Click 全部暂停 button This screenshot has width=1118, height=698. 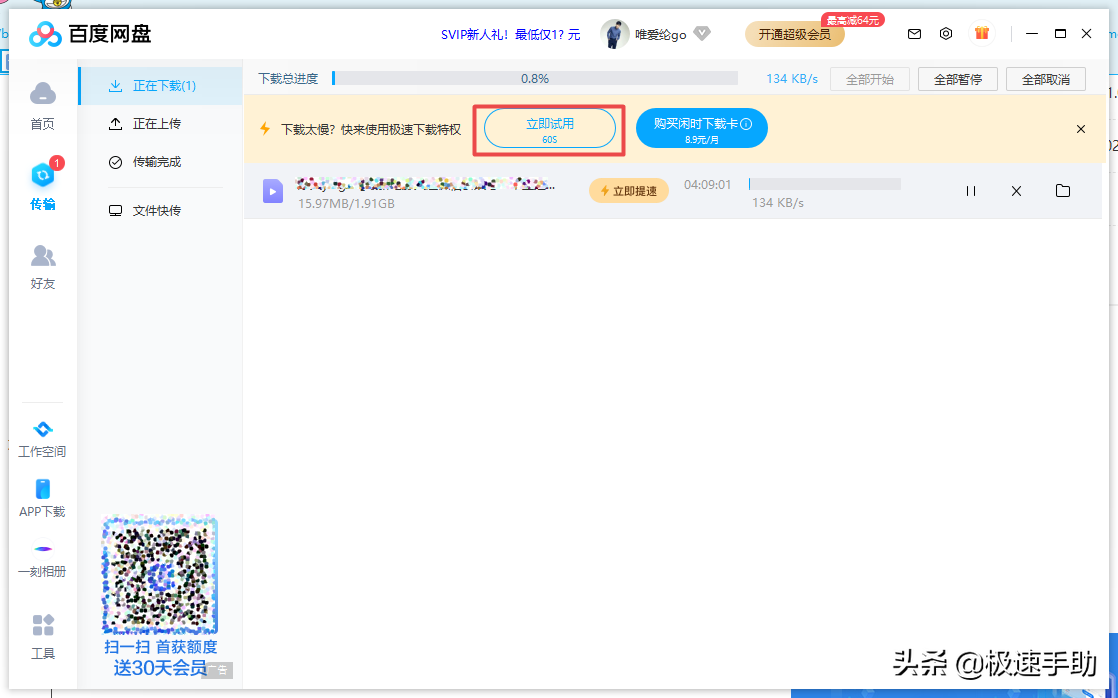[958, 79]
